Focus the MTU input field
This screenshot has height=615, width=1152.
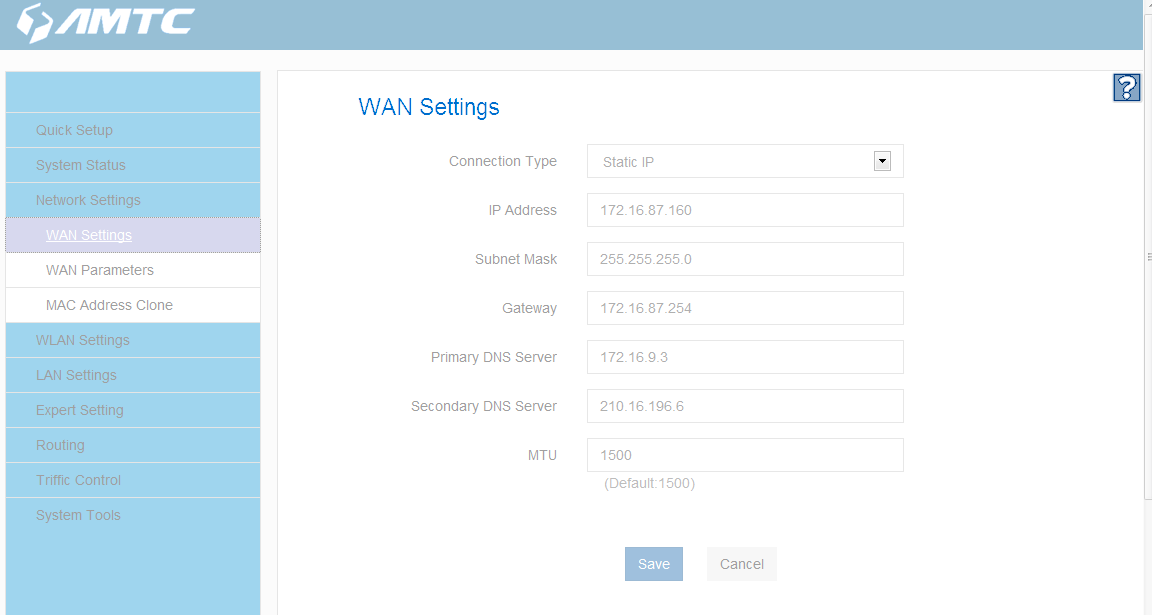click(x=745, y=455)
